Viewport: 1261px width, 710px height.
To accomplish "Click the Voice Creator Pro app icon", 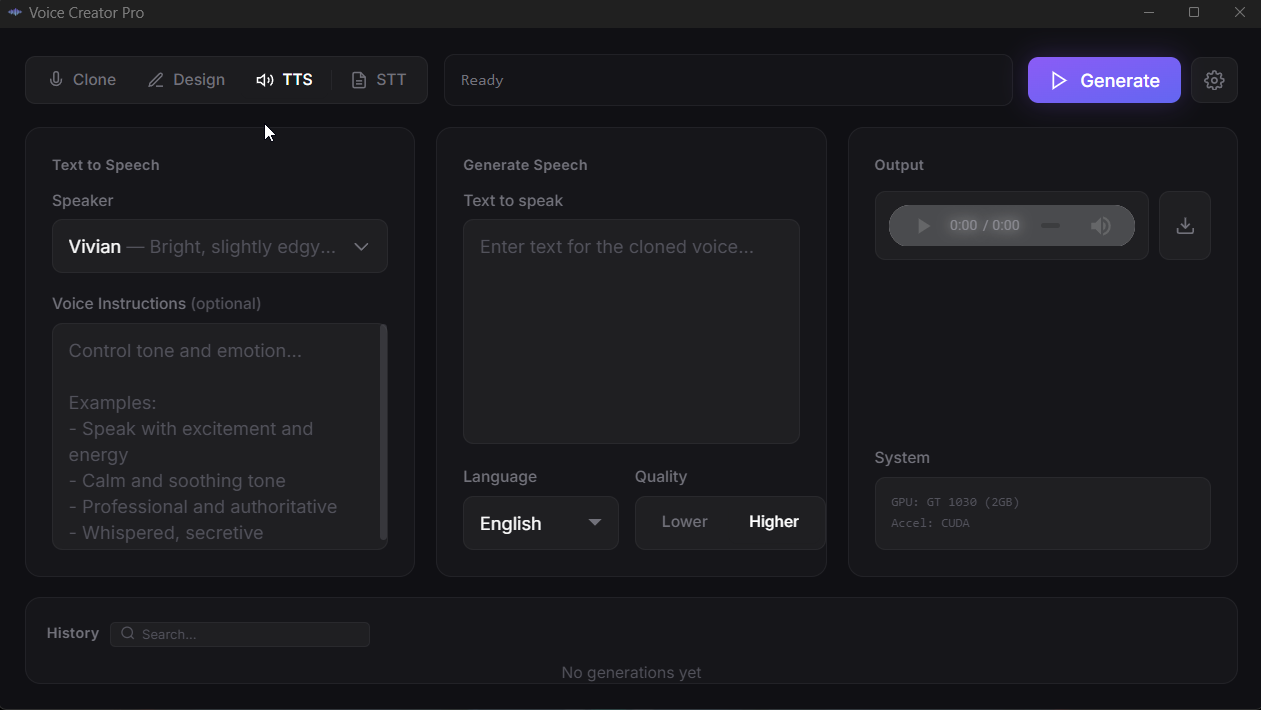I will pos(15,13).
